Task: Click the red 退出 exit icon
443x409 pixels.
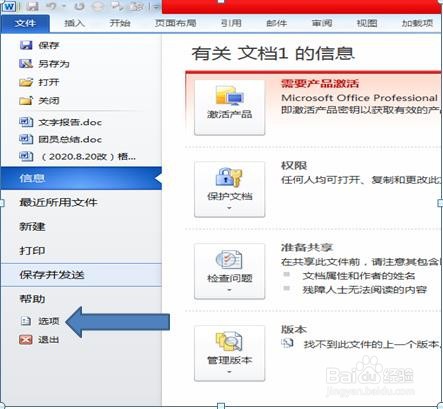Action: 26,340
